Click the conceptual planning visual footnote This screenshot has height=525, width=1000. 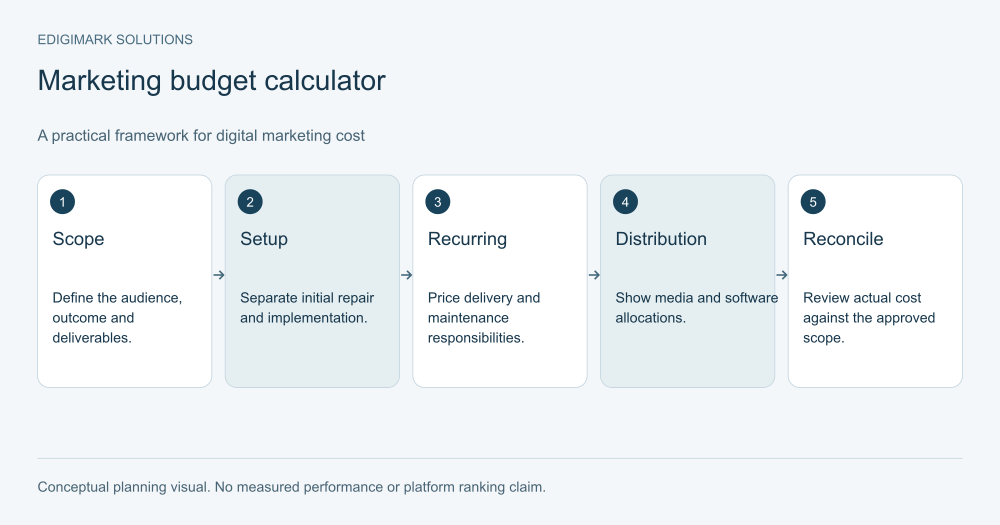click(x=291, y=487)
